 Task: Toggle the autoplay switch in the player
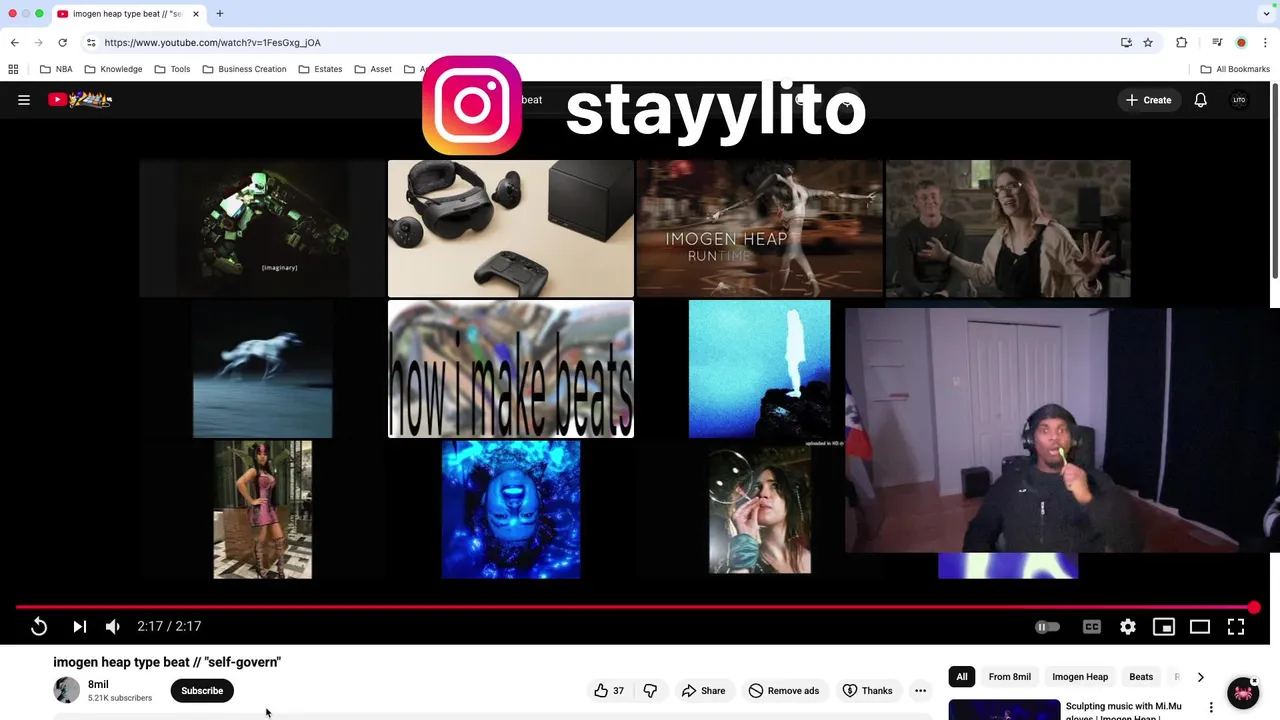pos(1047,627)
